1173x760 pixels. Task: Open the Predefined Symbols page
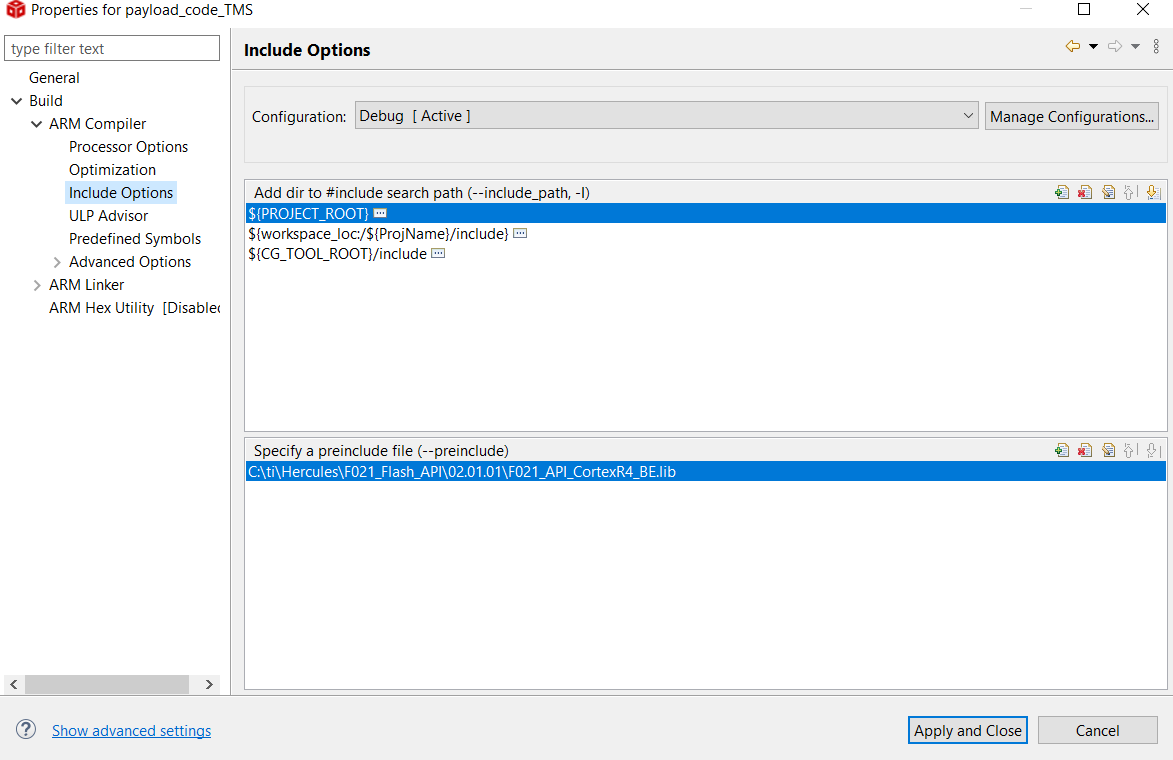(135, 239)
